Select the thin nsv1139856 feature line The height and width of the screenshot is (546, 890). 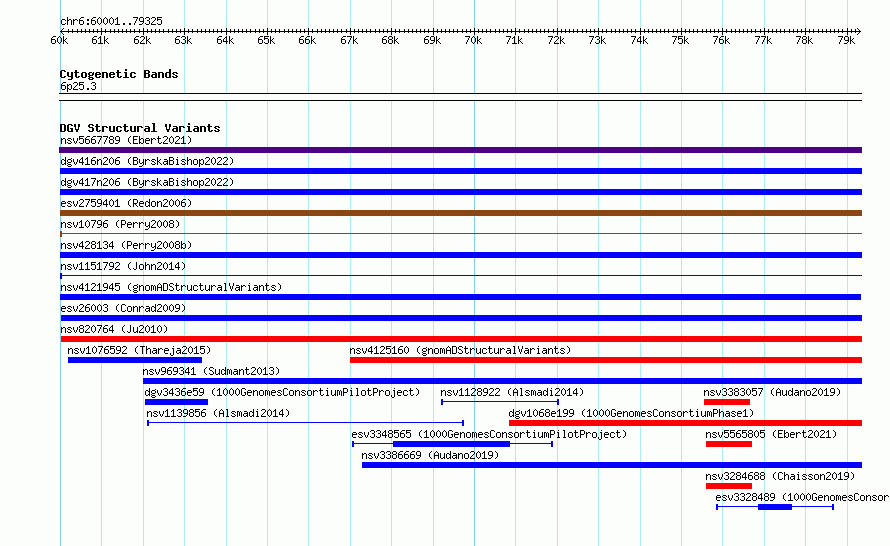305,423
